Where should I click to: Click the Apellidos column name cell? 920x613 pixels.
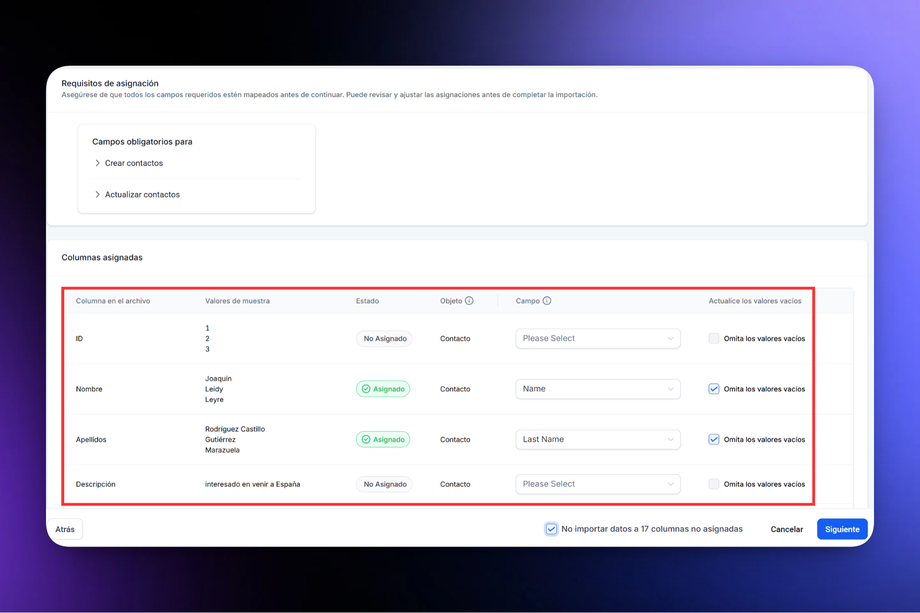pos(91,439)
